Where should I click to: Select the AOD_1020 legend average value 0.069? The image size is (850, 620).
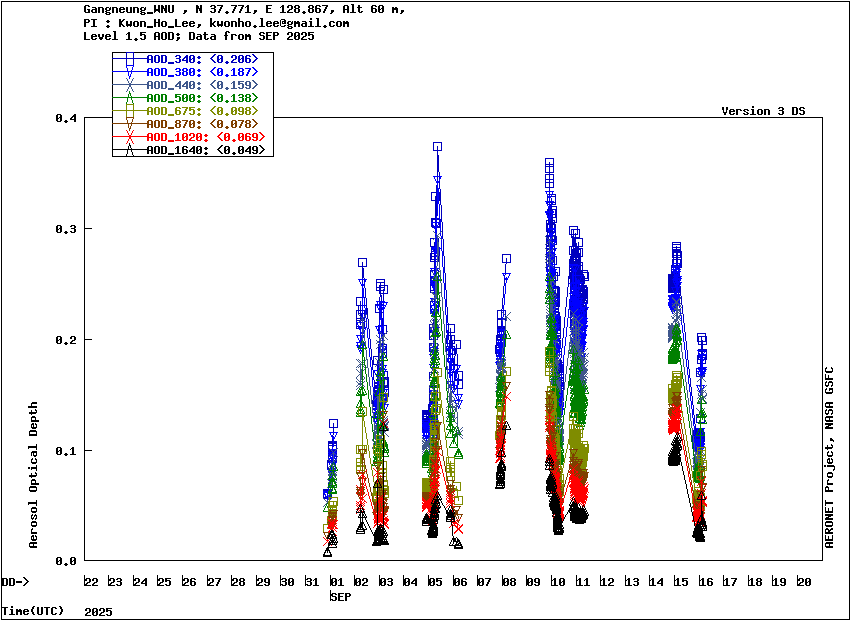240,137
